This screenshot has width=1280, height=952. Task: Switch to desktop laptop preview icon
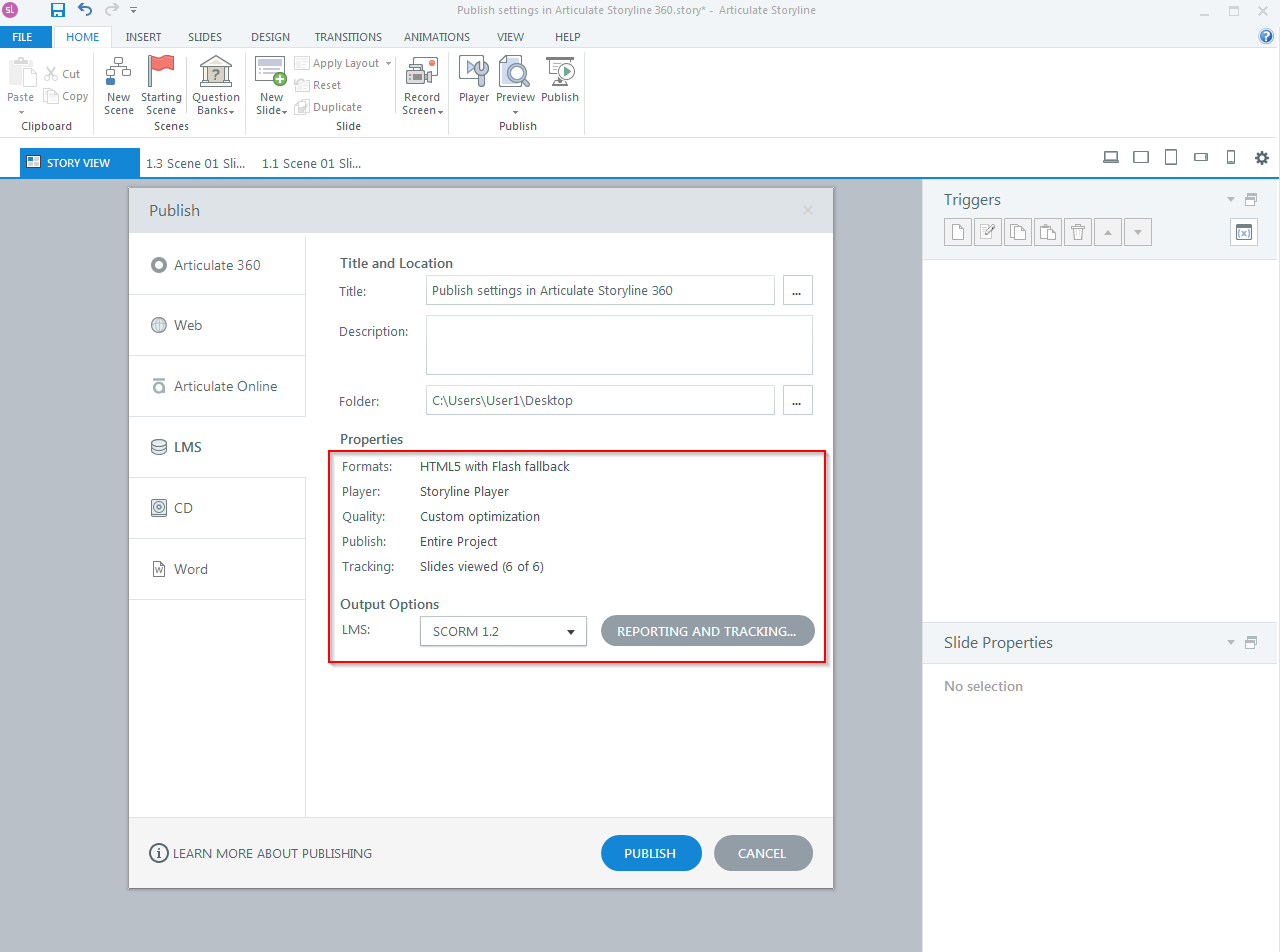[1110, 157]
